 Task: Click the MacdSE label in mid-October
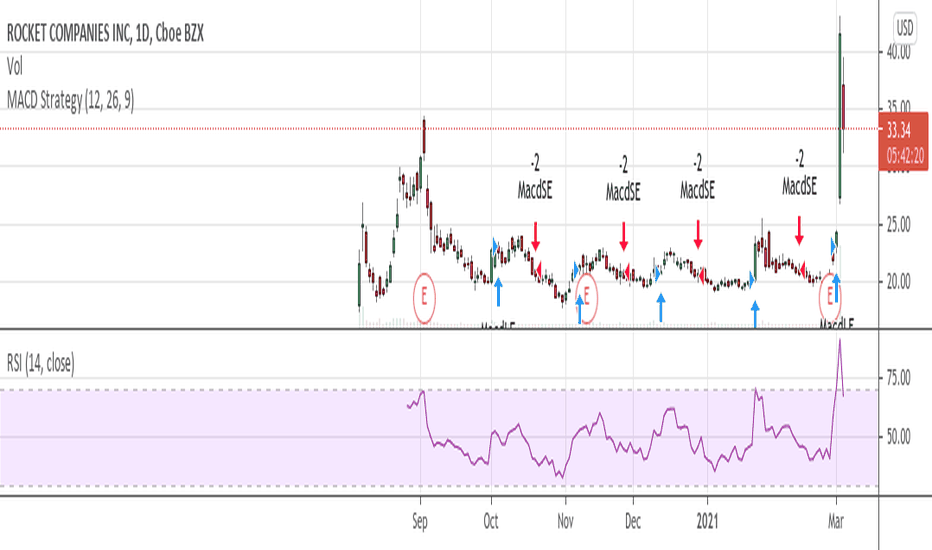pos(535,190)
